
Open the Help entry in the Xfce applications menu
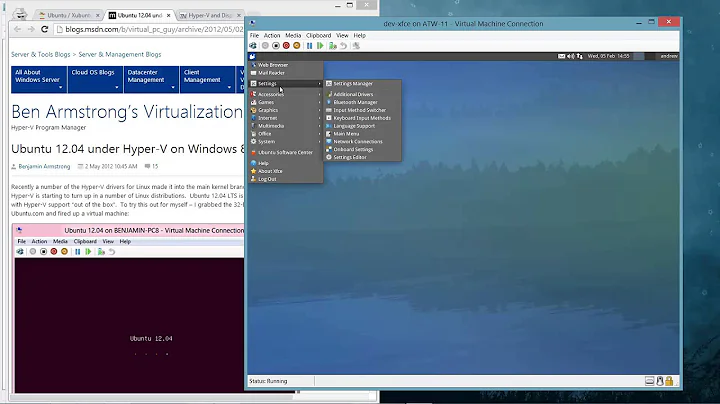(x=286, y=163)
